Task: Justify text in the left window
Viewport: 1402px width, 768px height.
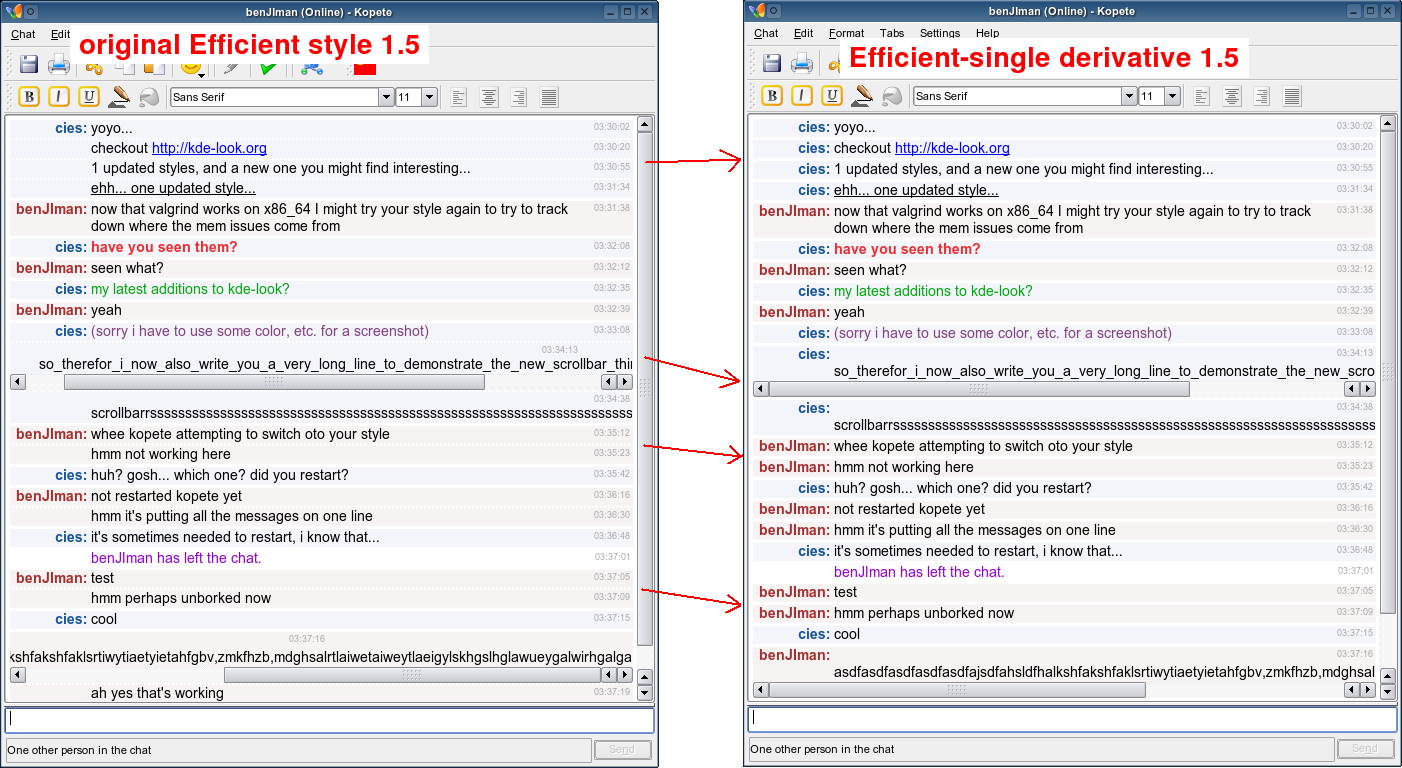Action: coord(549,97)
